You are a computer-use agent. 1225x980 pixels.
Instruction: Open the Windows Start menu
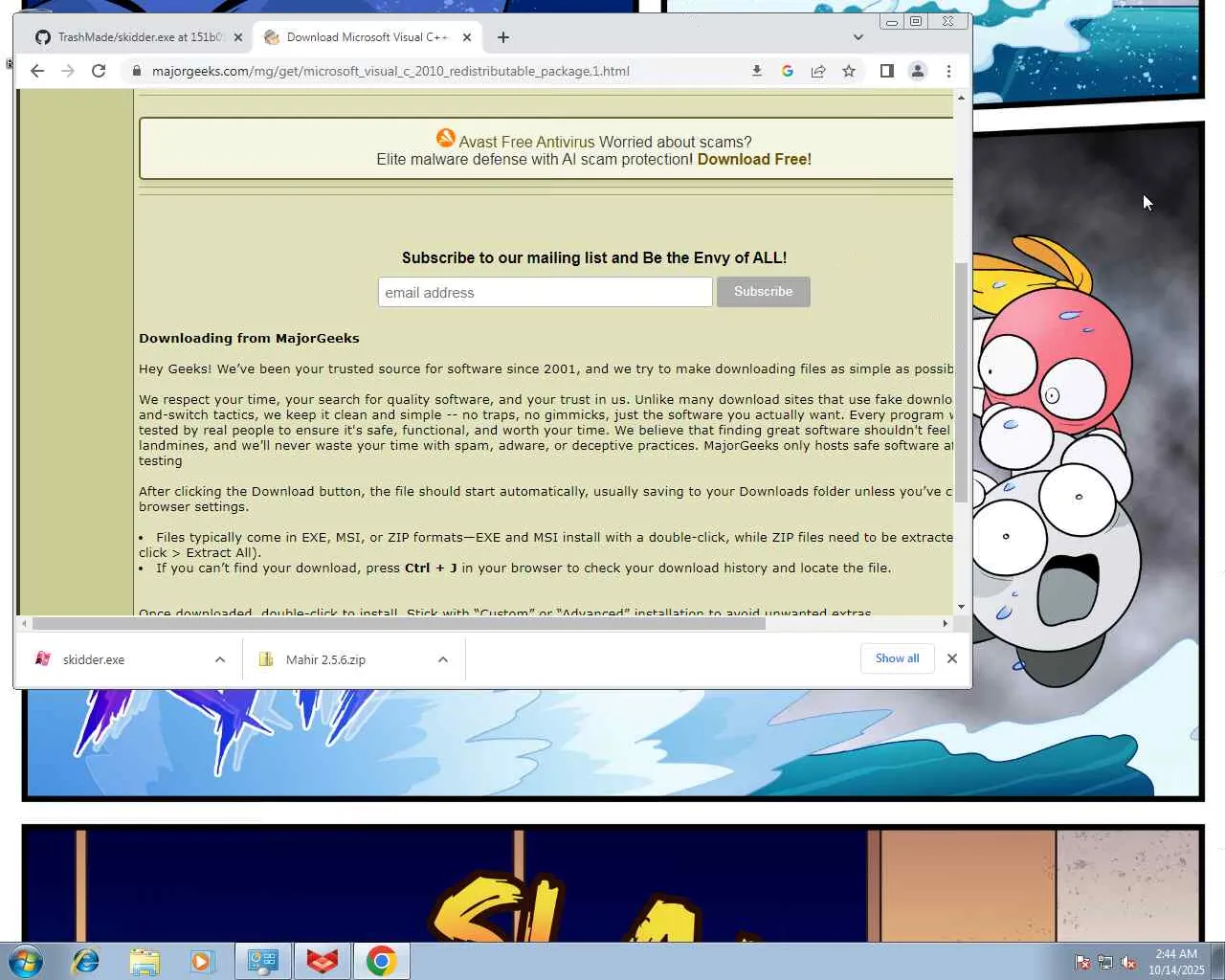click(x=25, y=961)
